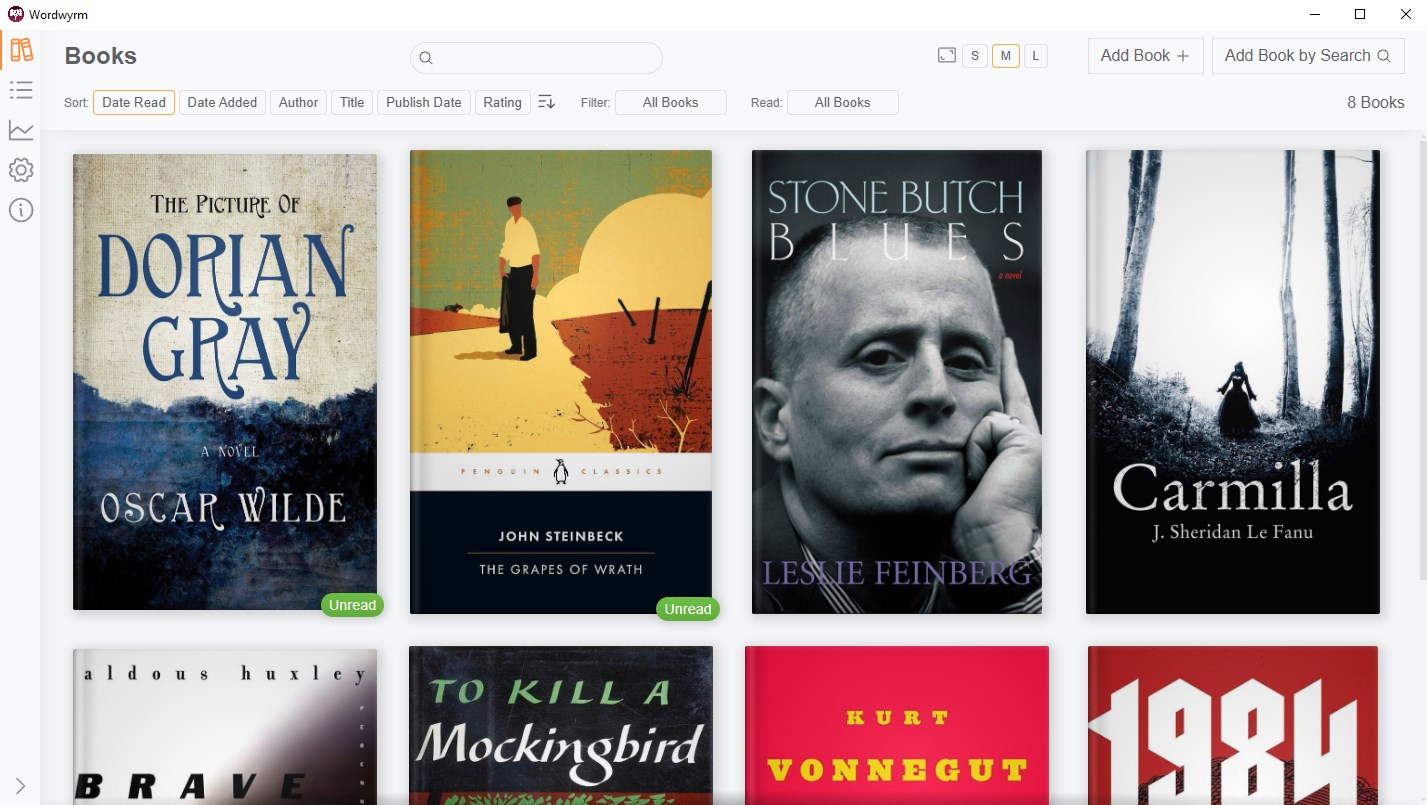Click the vertical scrollbar of book grid
Viewport: 1427px width, 805px height.
[x=1423, y=360]
